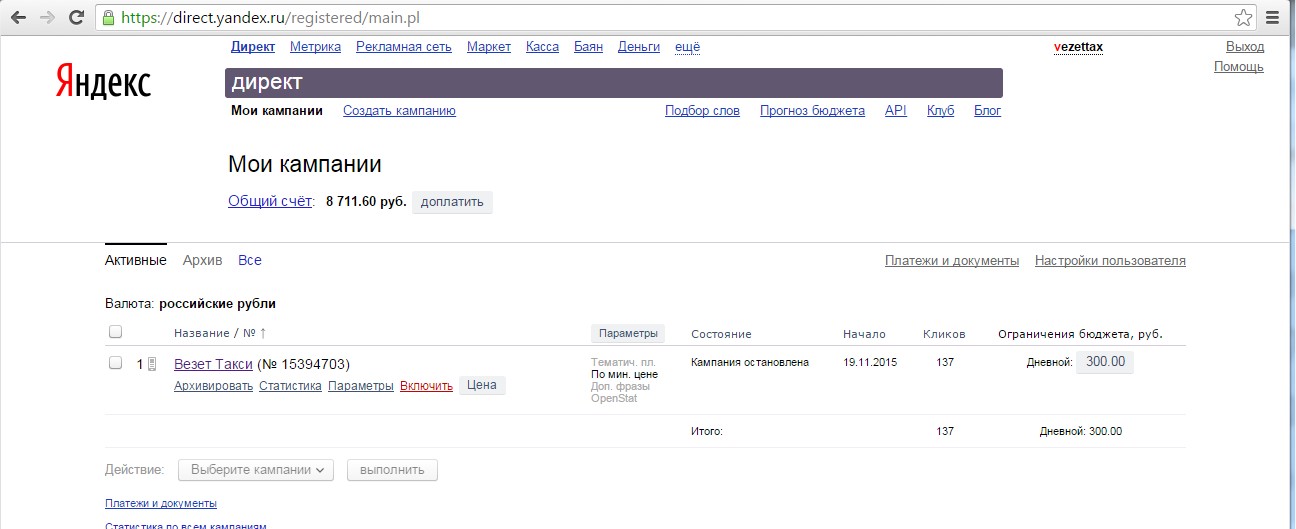Image resolution: width=1296 pixels, height=529 pixels.
Task: Sort by the Название / № arrow header
Action: pos(221,333)
